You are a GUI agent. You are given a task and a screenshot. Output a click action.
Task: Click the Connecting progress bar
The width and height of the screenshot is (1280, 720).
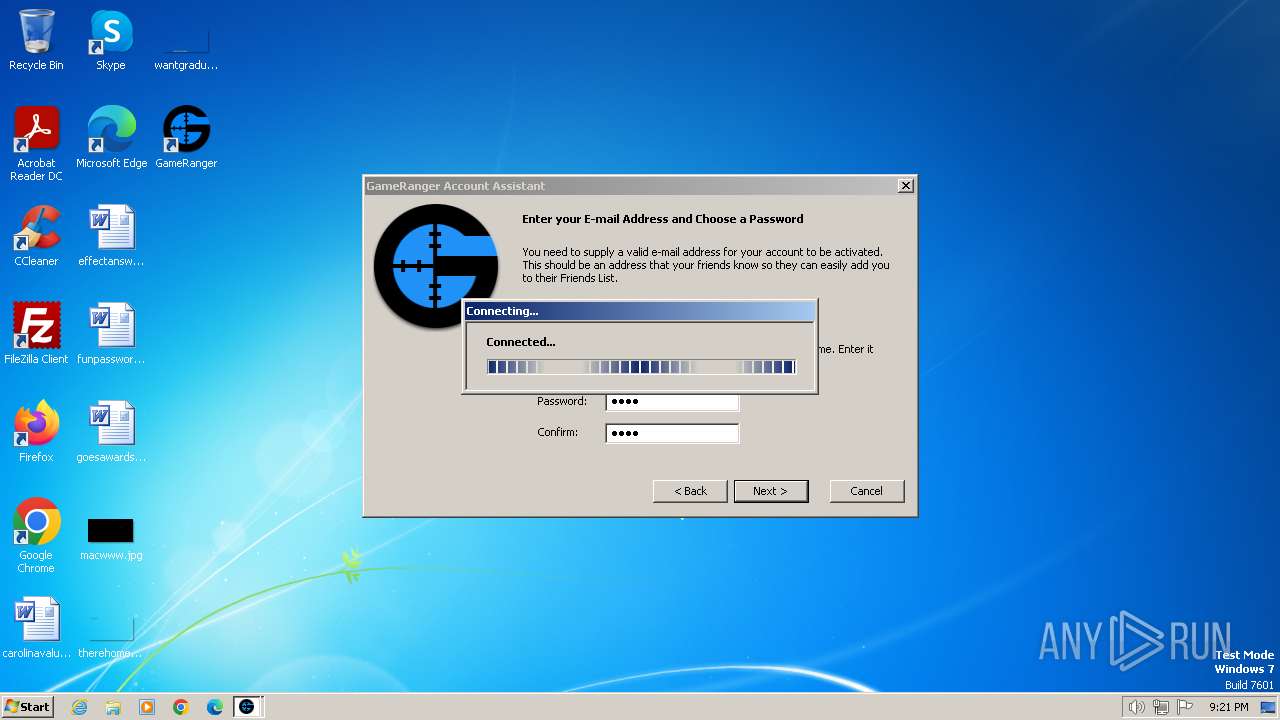coord(641,367)
